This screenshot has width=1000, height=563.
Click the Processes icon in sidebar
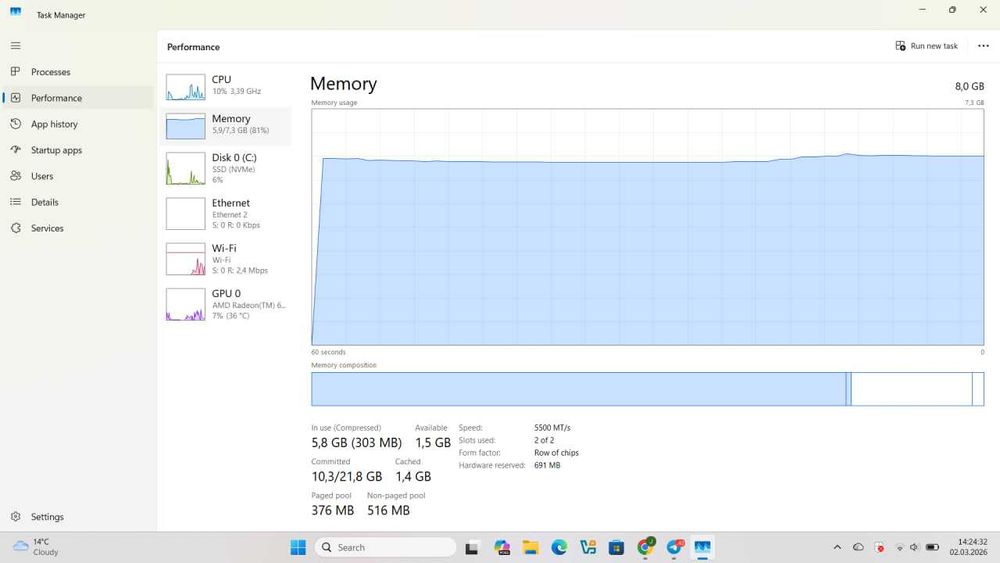[x=15, y=71]
